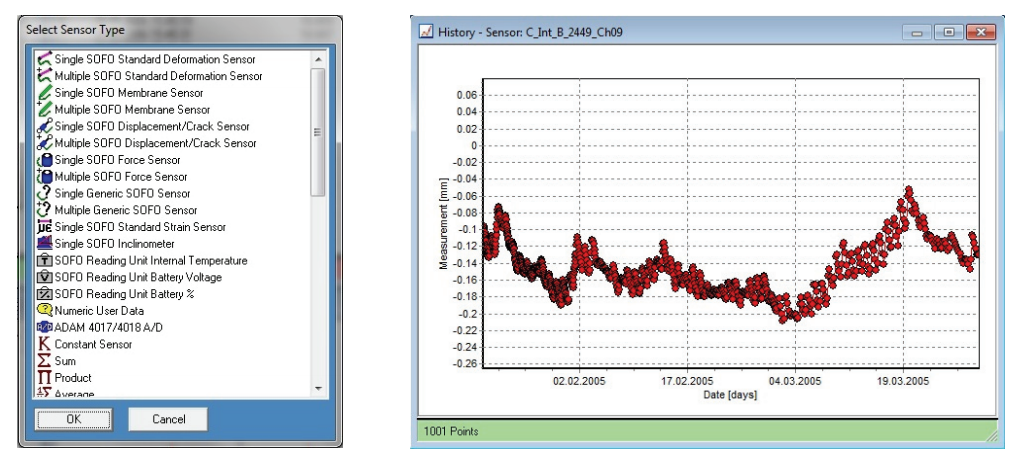Select the Single SOFO Inclinometer icon
The width and height of the screenshot is (1024, 473).
pyautogui.click(x=44, y=244)
